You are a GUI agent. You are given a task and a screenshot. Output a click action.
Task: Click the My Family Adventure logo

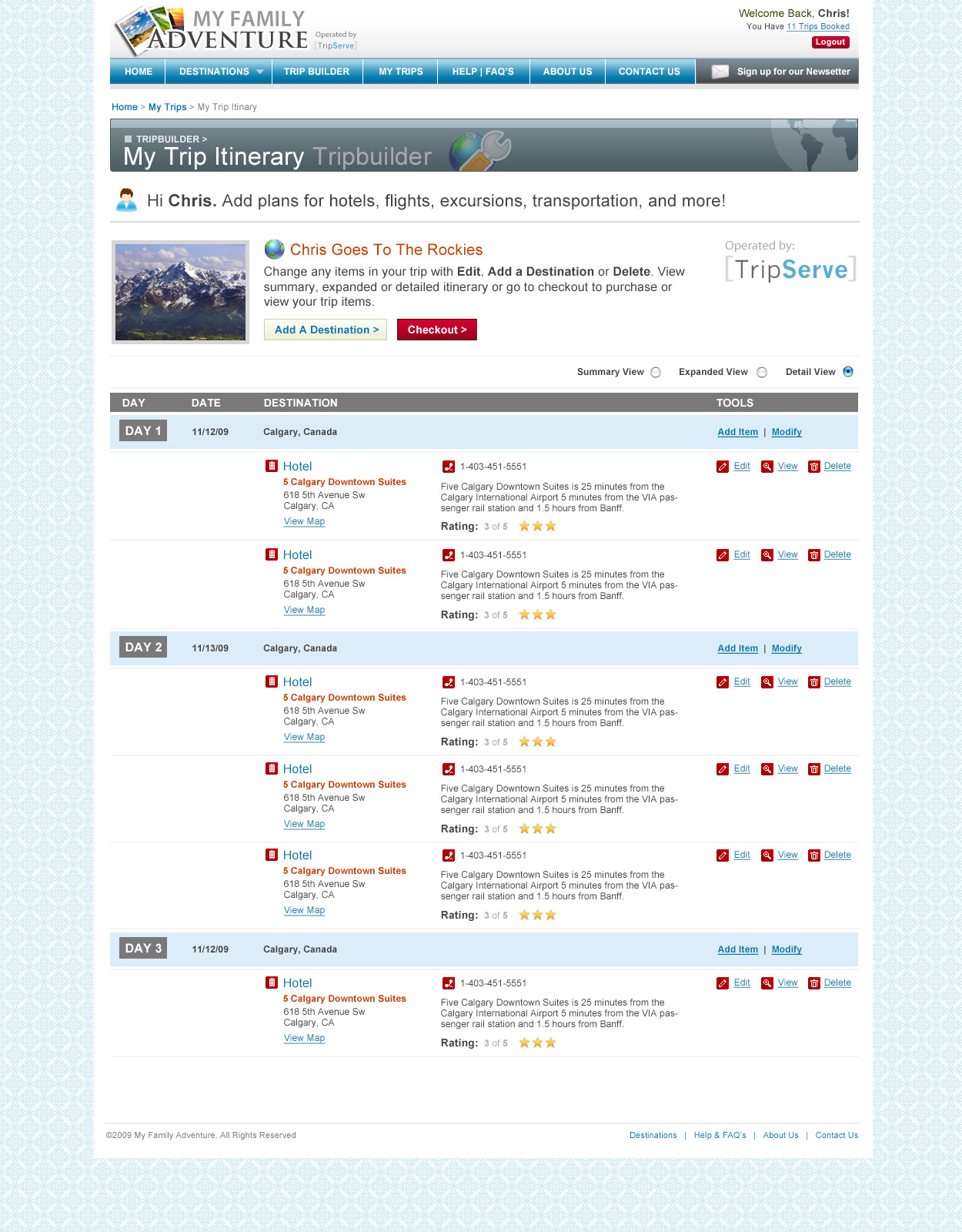211,31
